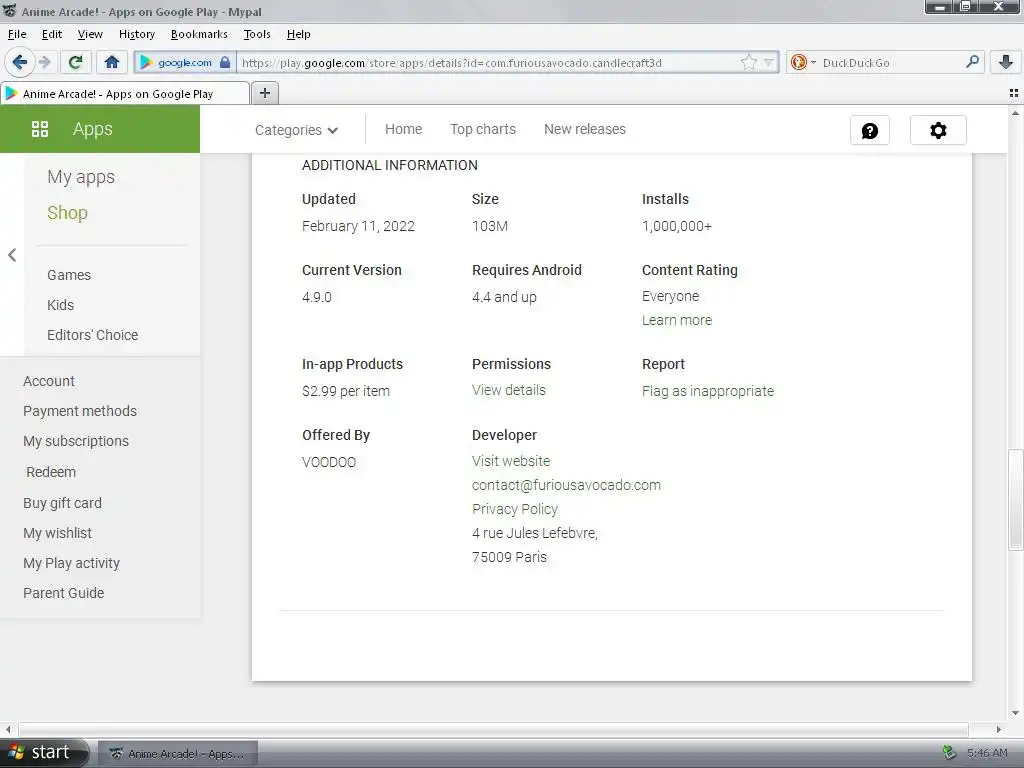Open My subscriptions
The image size is (1024, 768).
(x=76, y=441)
